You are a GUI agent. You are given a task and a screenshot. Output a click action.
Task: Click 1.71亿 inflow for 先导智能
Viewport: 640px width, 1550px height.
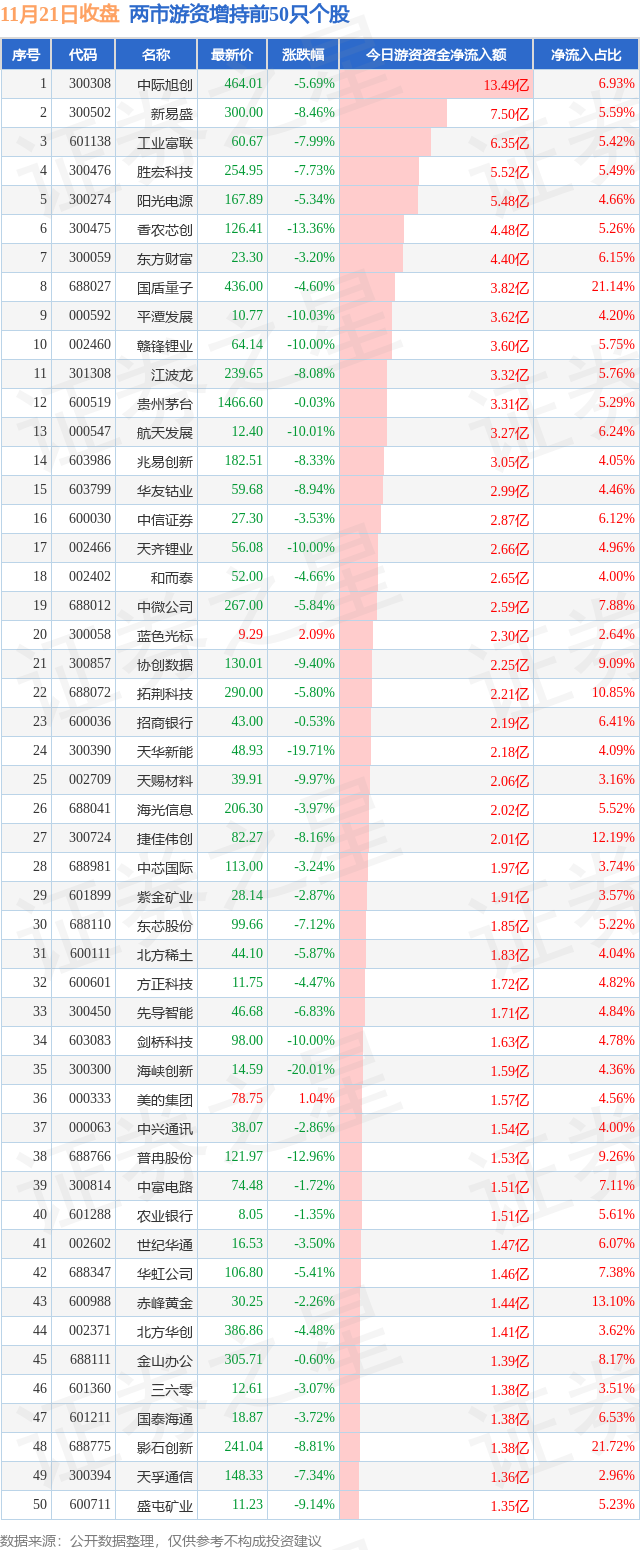[x=509, y=1013]
